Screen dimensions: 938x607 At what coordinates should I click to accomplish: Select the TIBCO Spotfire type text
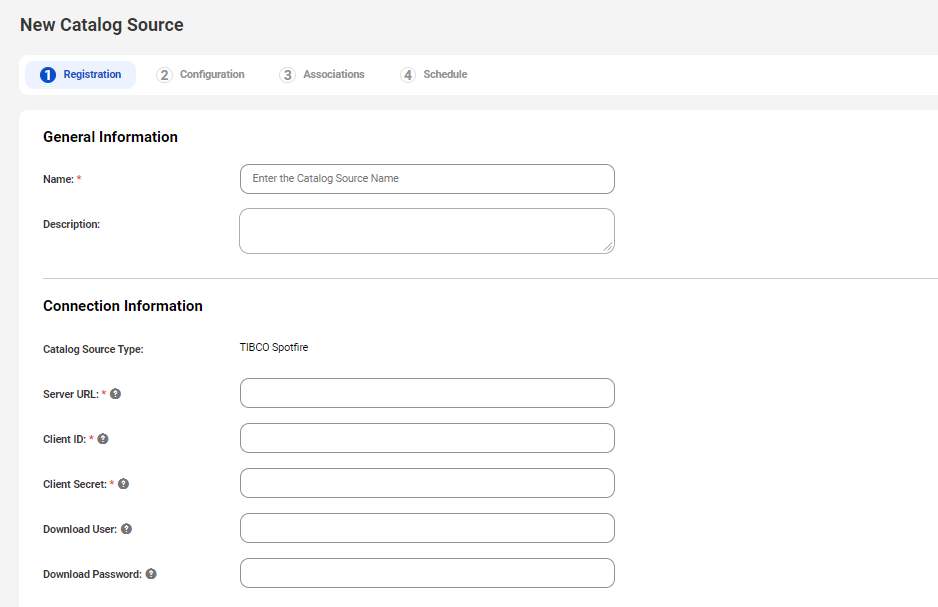click(x=274, y=347)
